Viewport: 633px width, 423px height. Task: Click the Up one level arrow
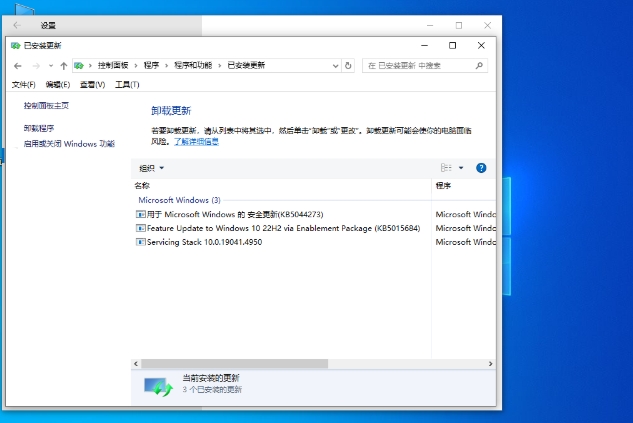point(63,65)
